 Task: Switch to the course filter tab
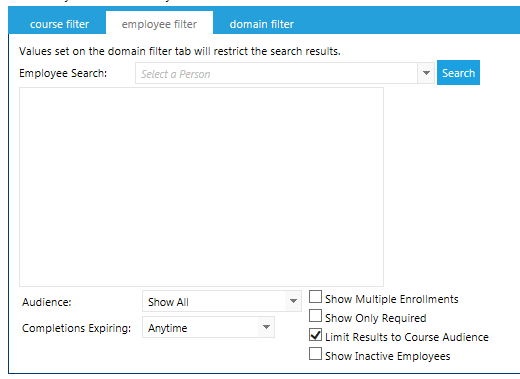tap(59, 24)
